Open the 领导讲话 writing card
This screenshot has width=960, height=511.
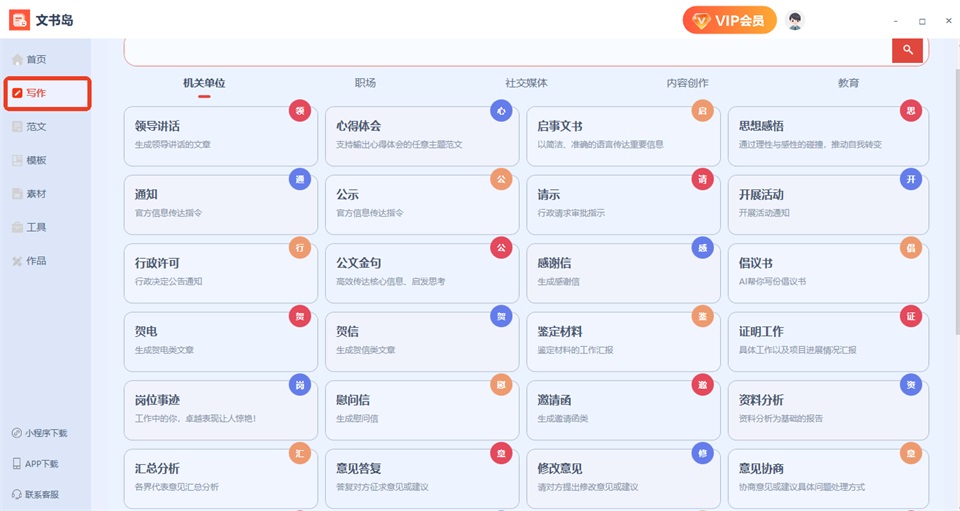pyautogui.click(x=220, y=136)
